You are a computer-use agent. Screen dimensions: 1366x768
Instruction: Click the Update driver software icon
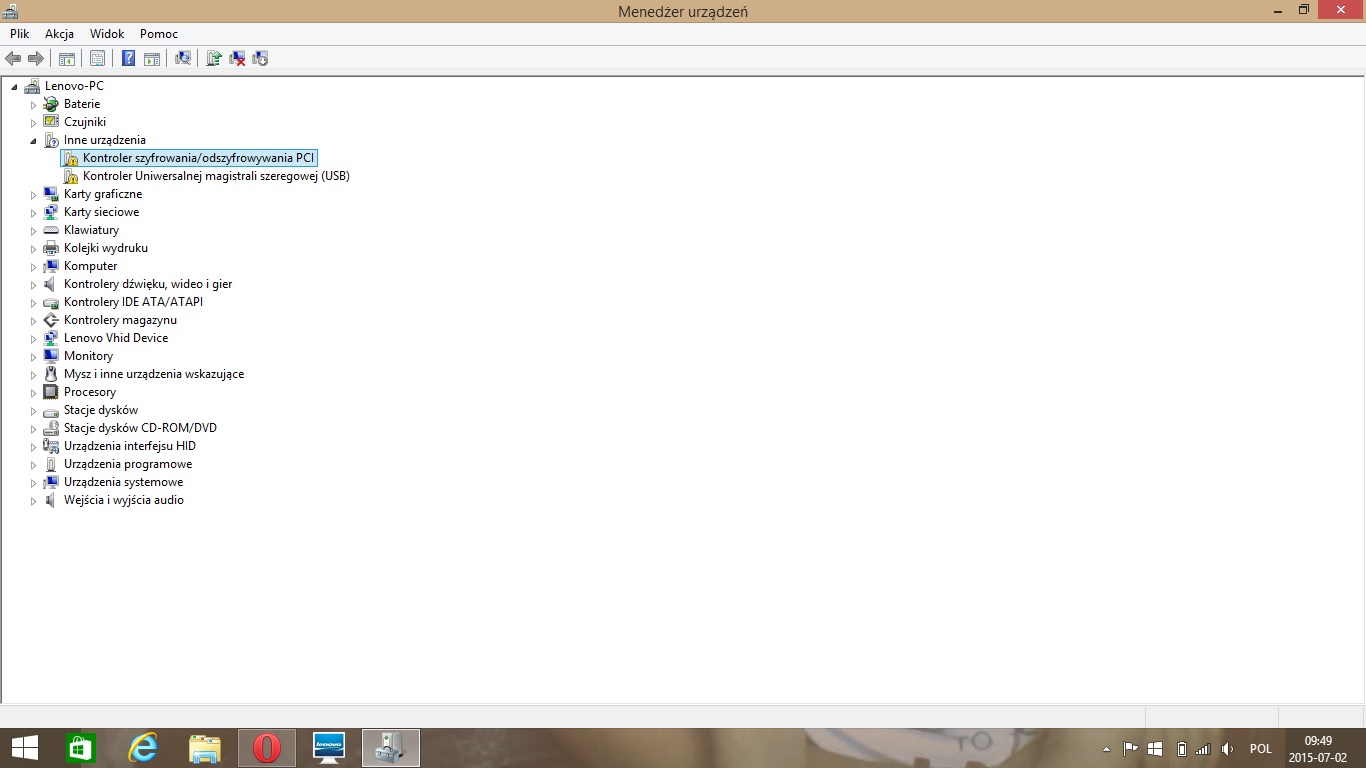point(213,58)
